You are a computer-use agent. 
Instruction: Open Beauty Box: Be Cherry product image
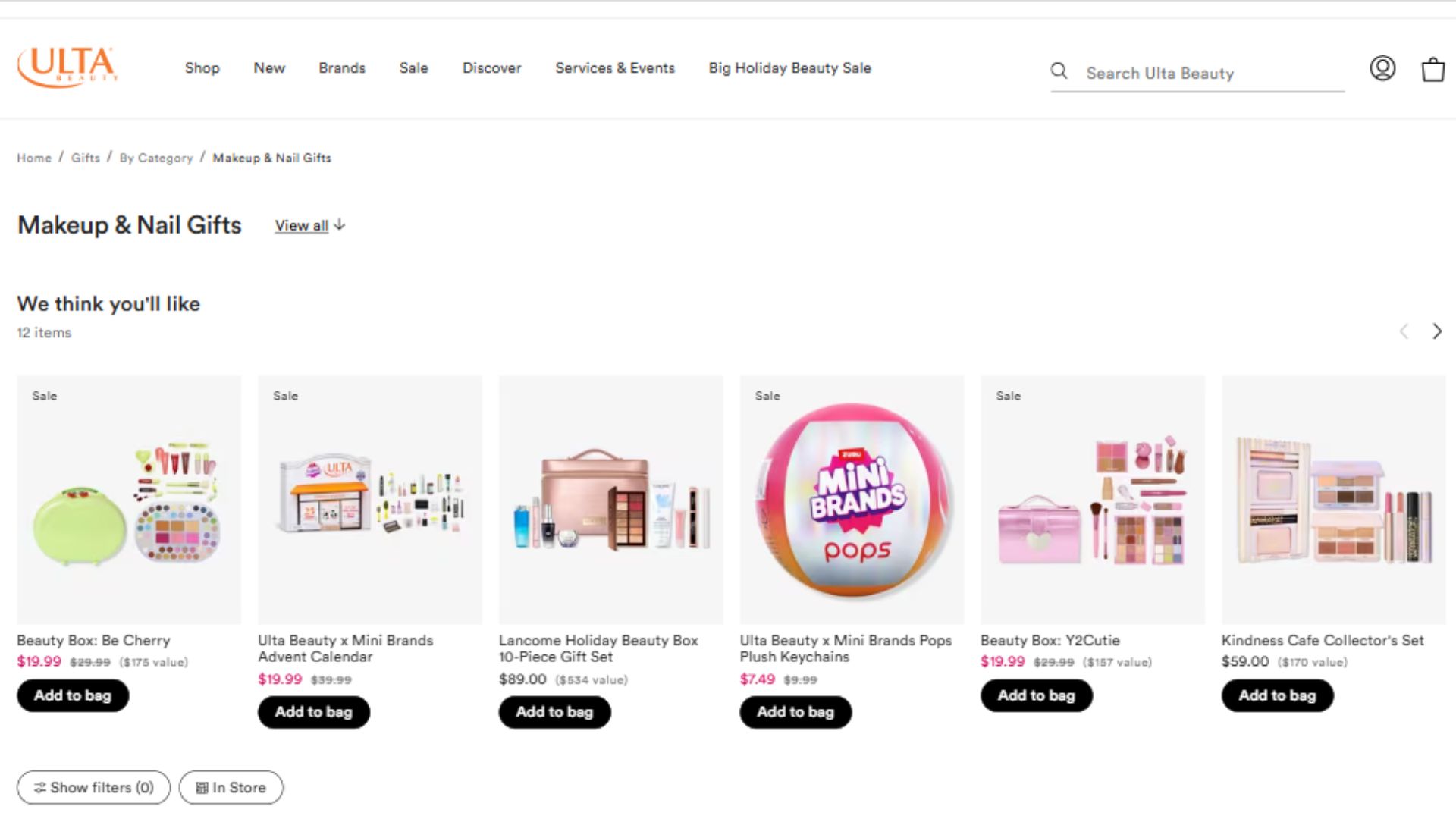(x=129, y=500)
